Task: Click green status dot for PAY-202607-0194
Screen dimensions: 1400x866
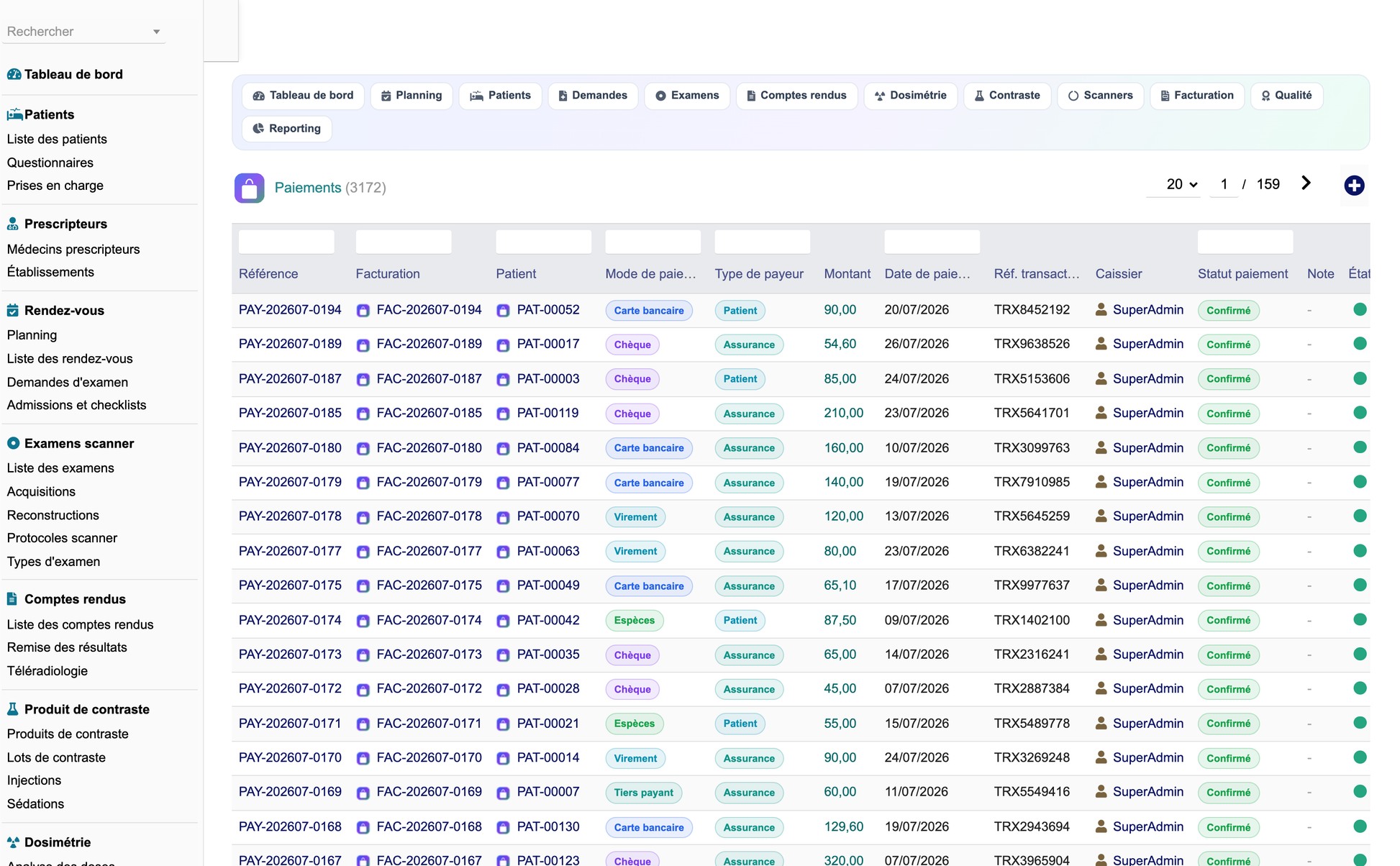Action: (x=1360, y=310)
